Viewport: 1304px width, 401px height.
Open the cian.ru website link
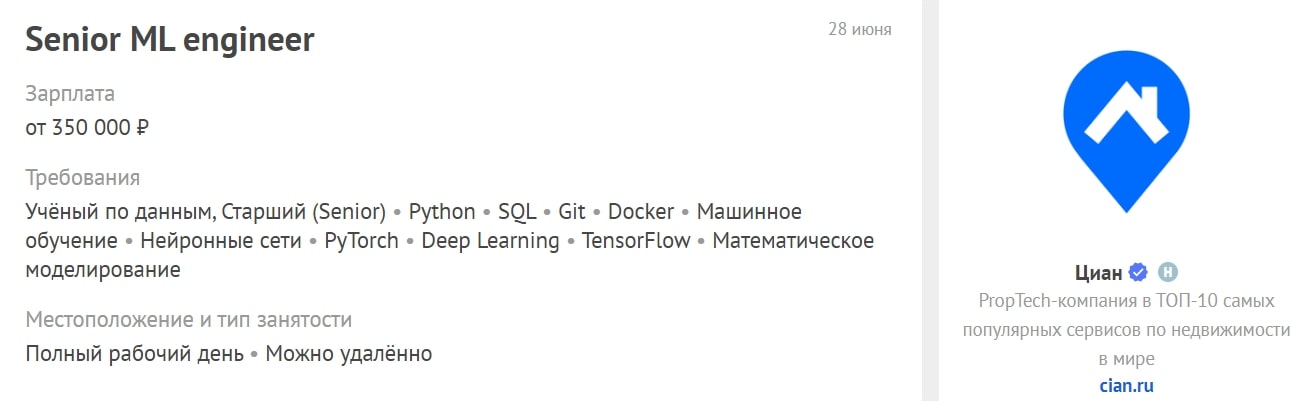pos(1126,385)
